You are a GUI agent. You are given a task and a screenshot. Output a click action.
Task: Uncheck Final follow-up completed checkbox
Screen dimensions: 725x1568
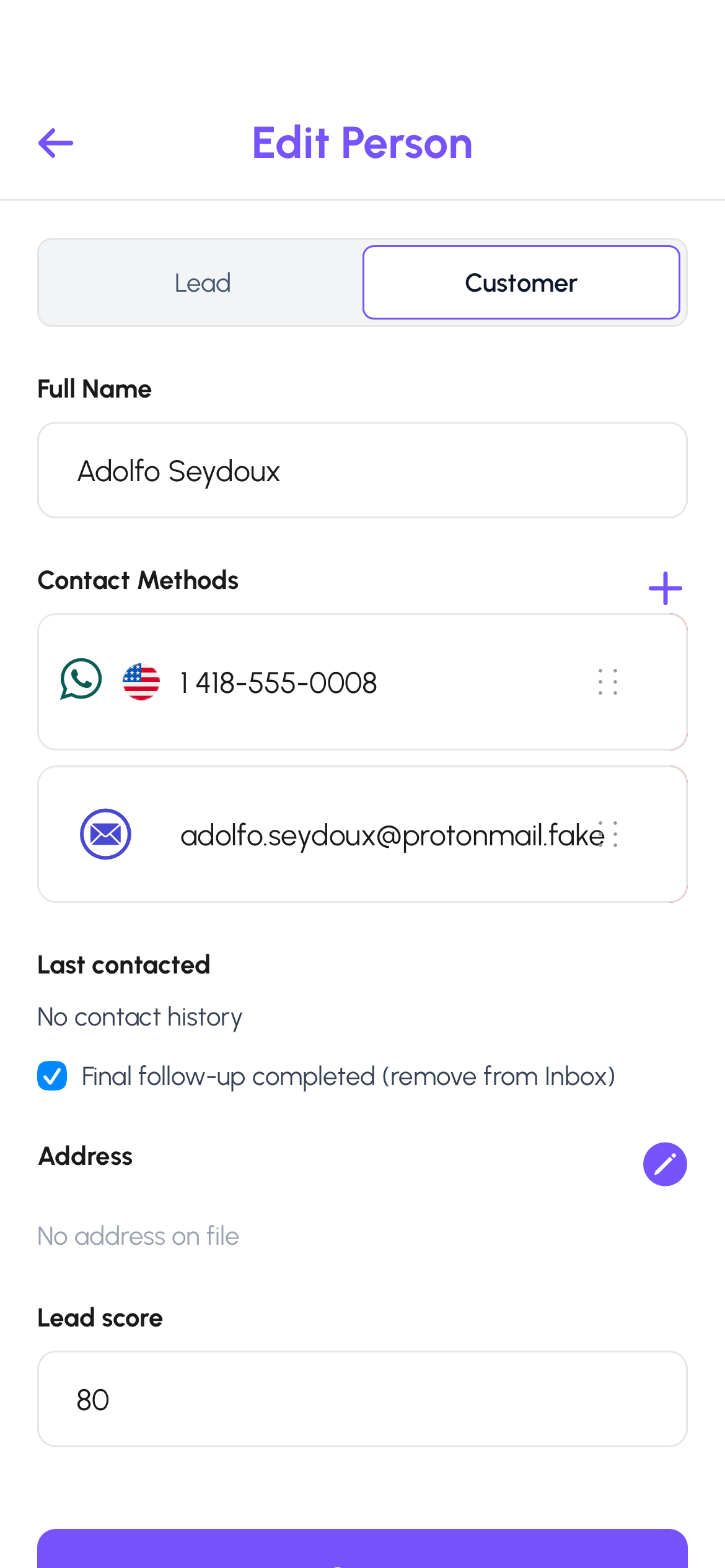click(52, 1076)
